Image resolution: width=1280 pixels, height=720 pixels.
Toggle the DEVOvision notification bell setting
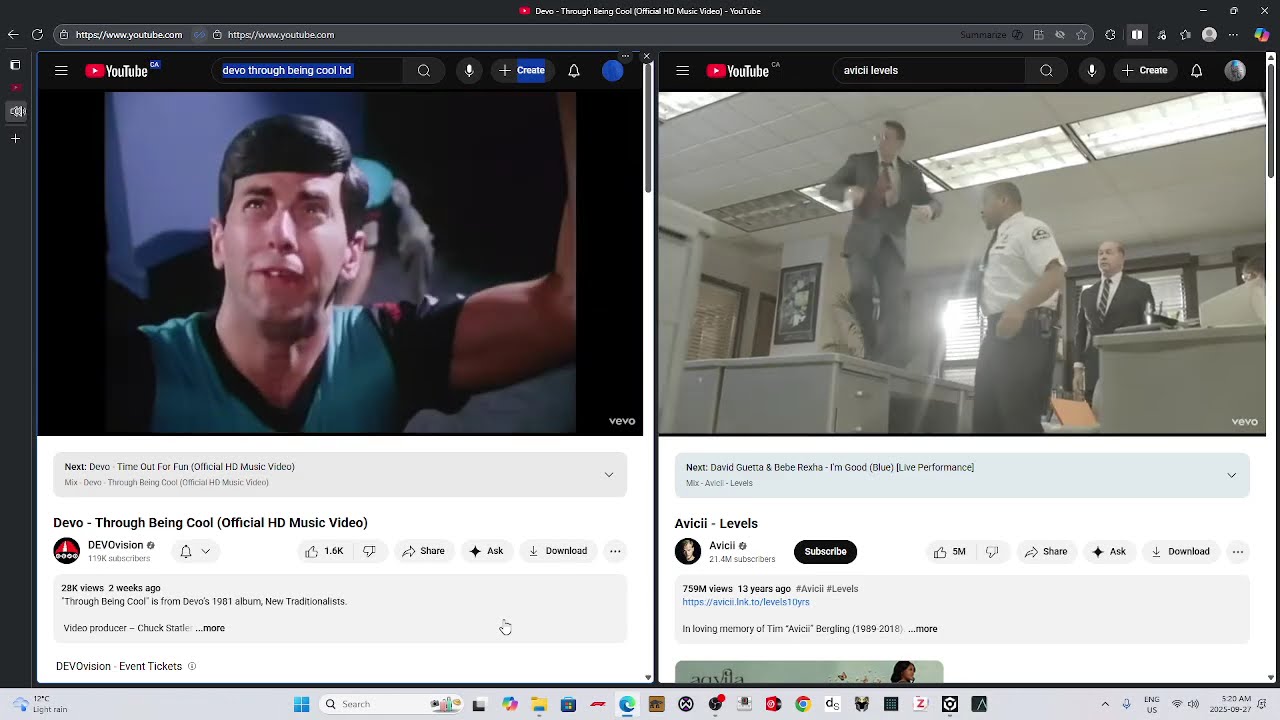pyautogui.click(x=194, y=551)
